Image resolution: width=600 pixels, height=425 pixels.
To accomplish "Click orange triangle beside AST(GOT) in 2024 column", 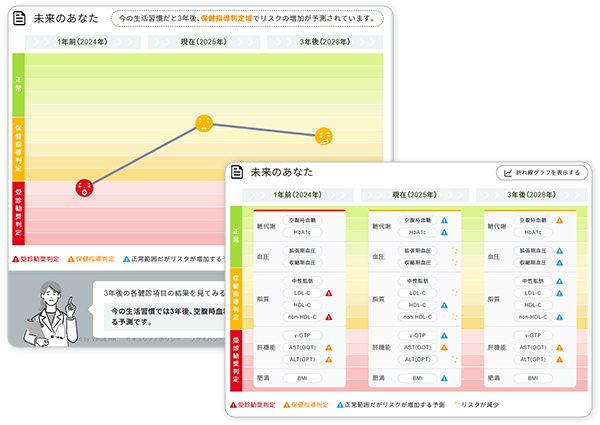I will pyautogui.click(x=327, y=348).
